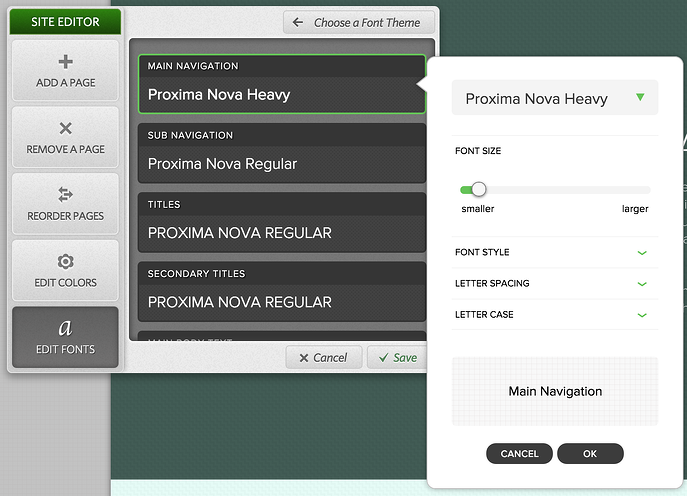This screenshot has width=687, height=496.
Task: Click the Add a Page label
Action: (65, 83)
